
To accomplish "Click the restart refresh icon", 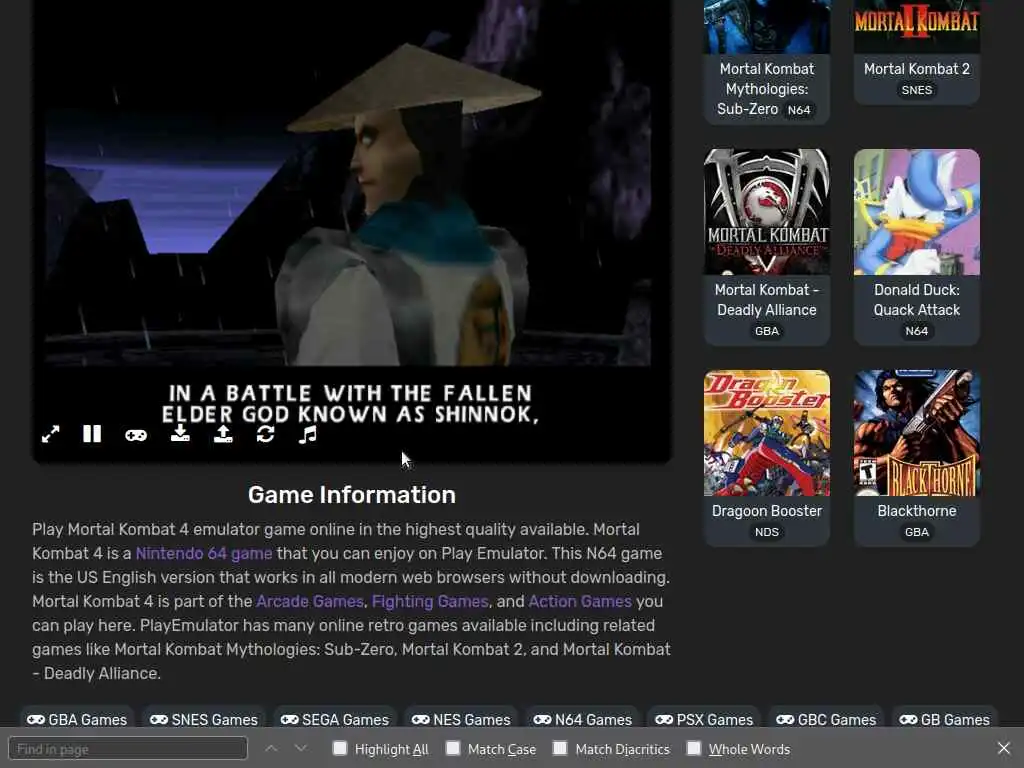I will coord(265,434).
